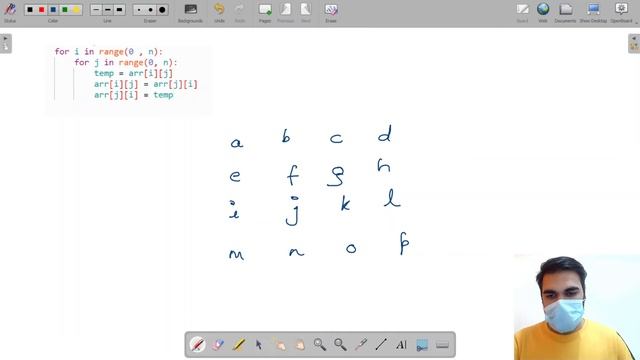640x360 pixels.
Task: Open the Backgrounds options
Action: [190, 12]
